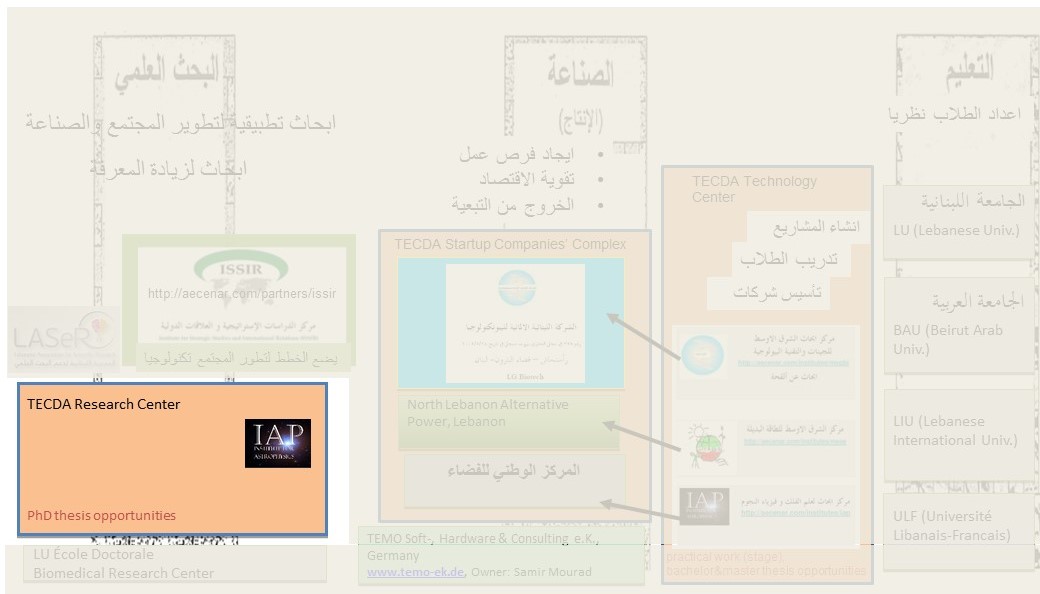This screenshot has height=594, width=1040.
Task: Click the 'تدريب الطلاب' label
Action: tap(789, 259)
